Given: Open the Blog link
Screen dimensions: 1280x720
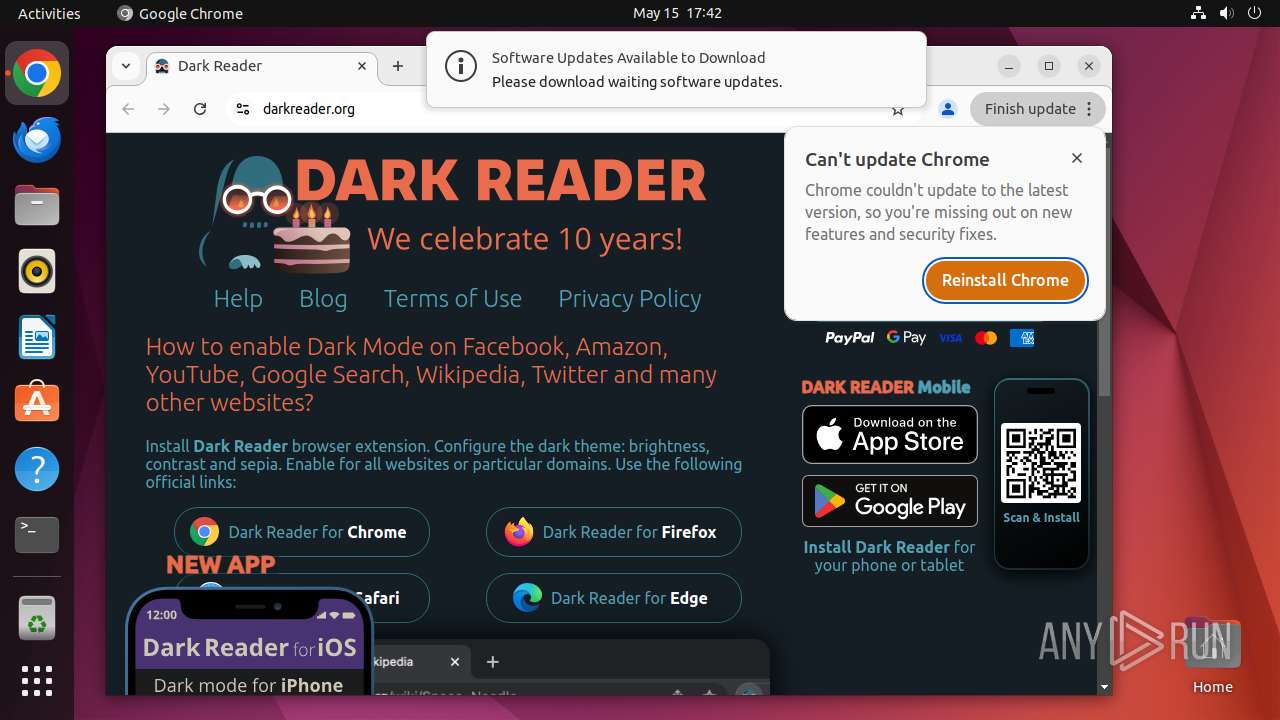Looking at the screenshot, I should coord(323,298).
